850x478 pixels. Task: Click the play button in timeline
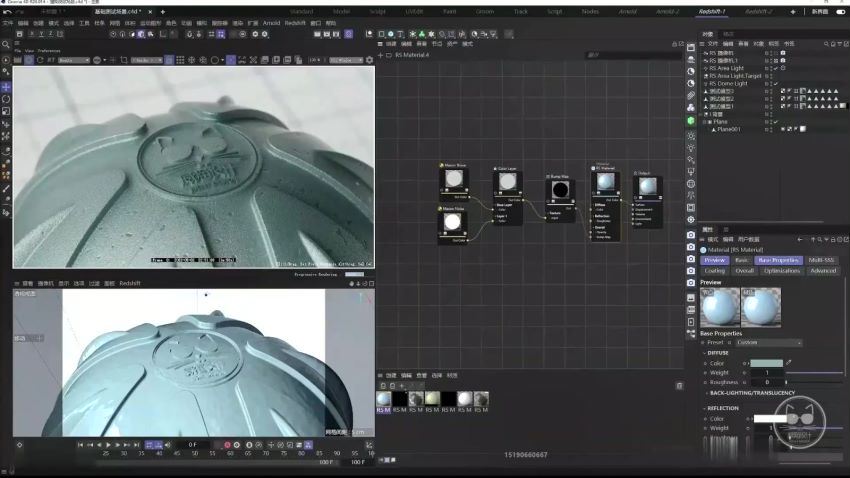coord(108,445)
